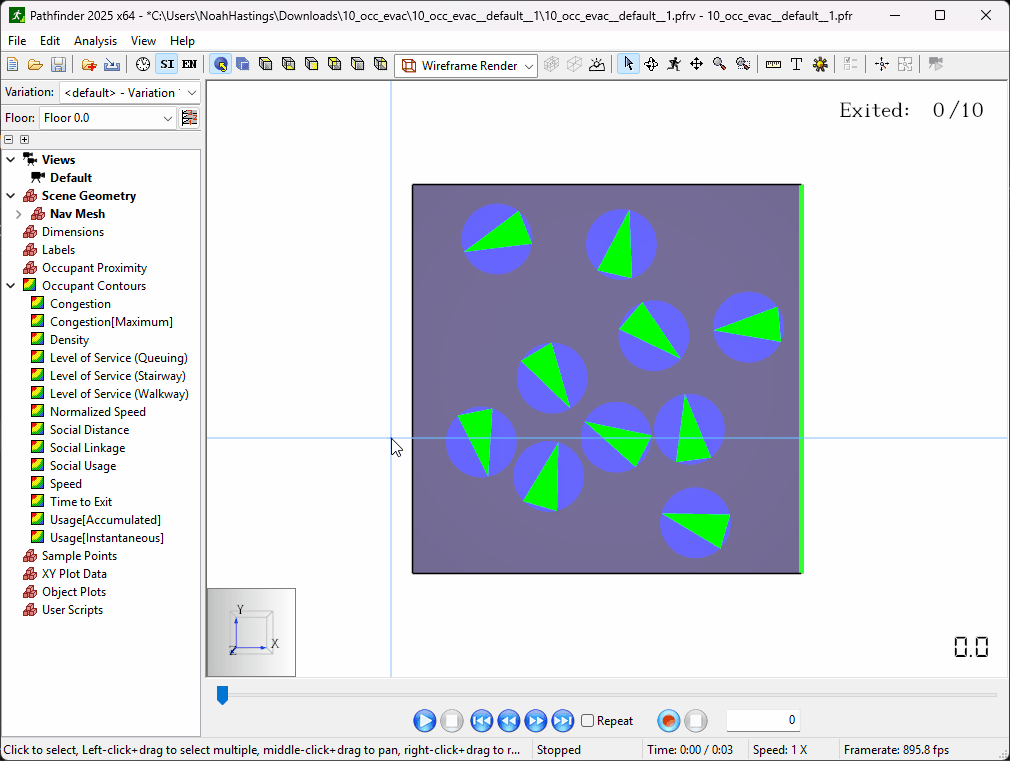
Task: Open the Variation dropdown
Action: pyautogui.click(x=129, y=93)
